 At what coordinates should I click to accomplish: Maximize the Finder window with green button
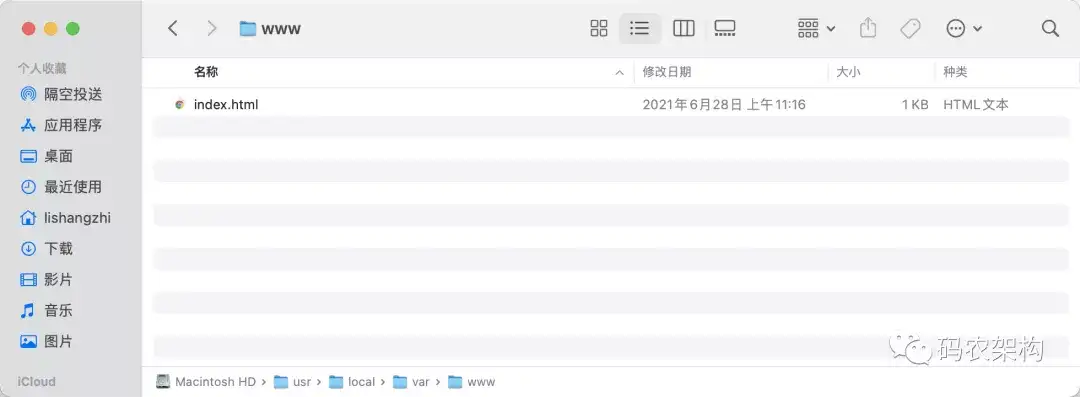(x=73, y=29)
